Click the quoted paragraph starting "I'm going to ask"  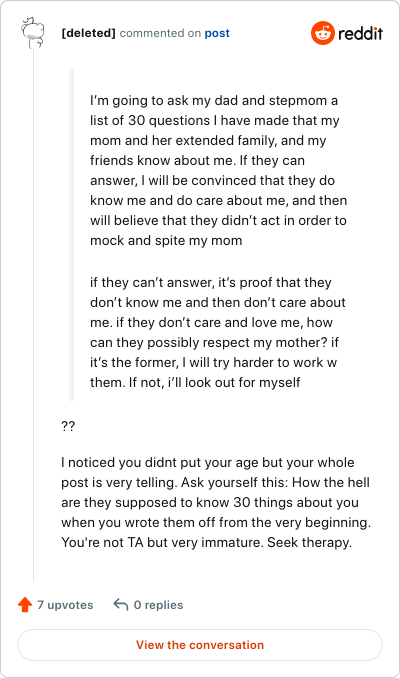218,170
